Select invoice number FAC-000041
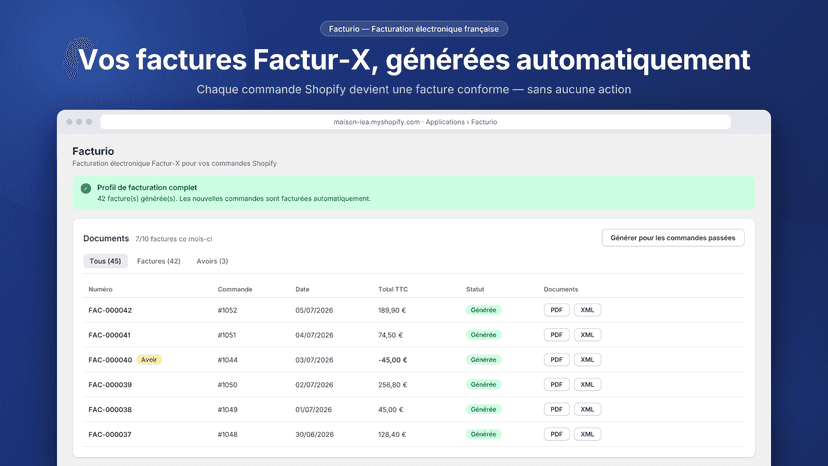The width and height of the screenshot is (828, 466). [x=109, y=335]
